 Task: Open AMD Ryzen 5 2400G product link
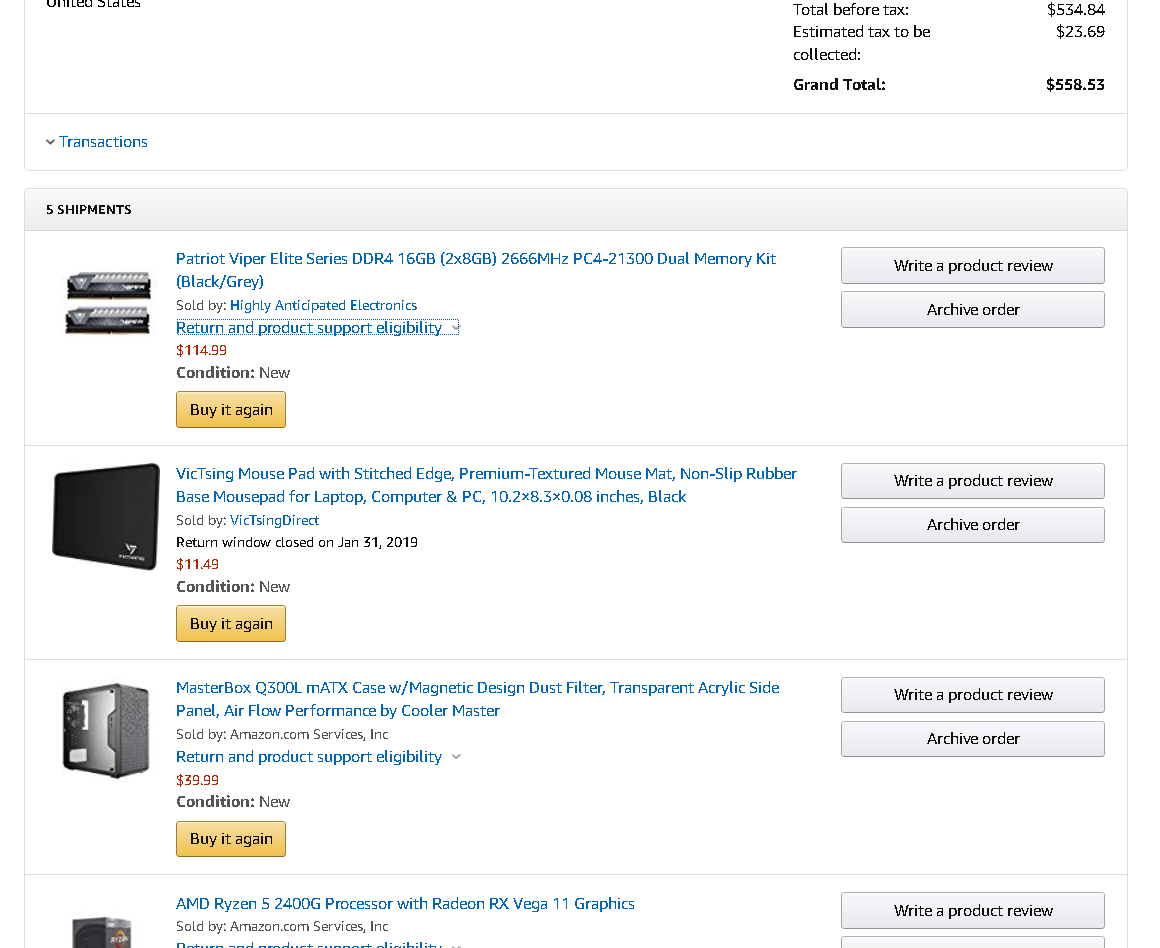(x=405, y=904)
